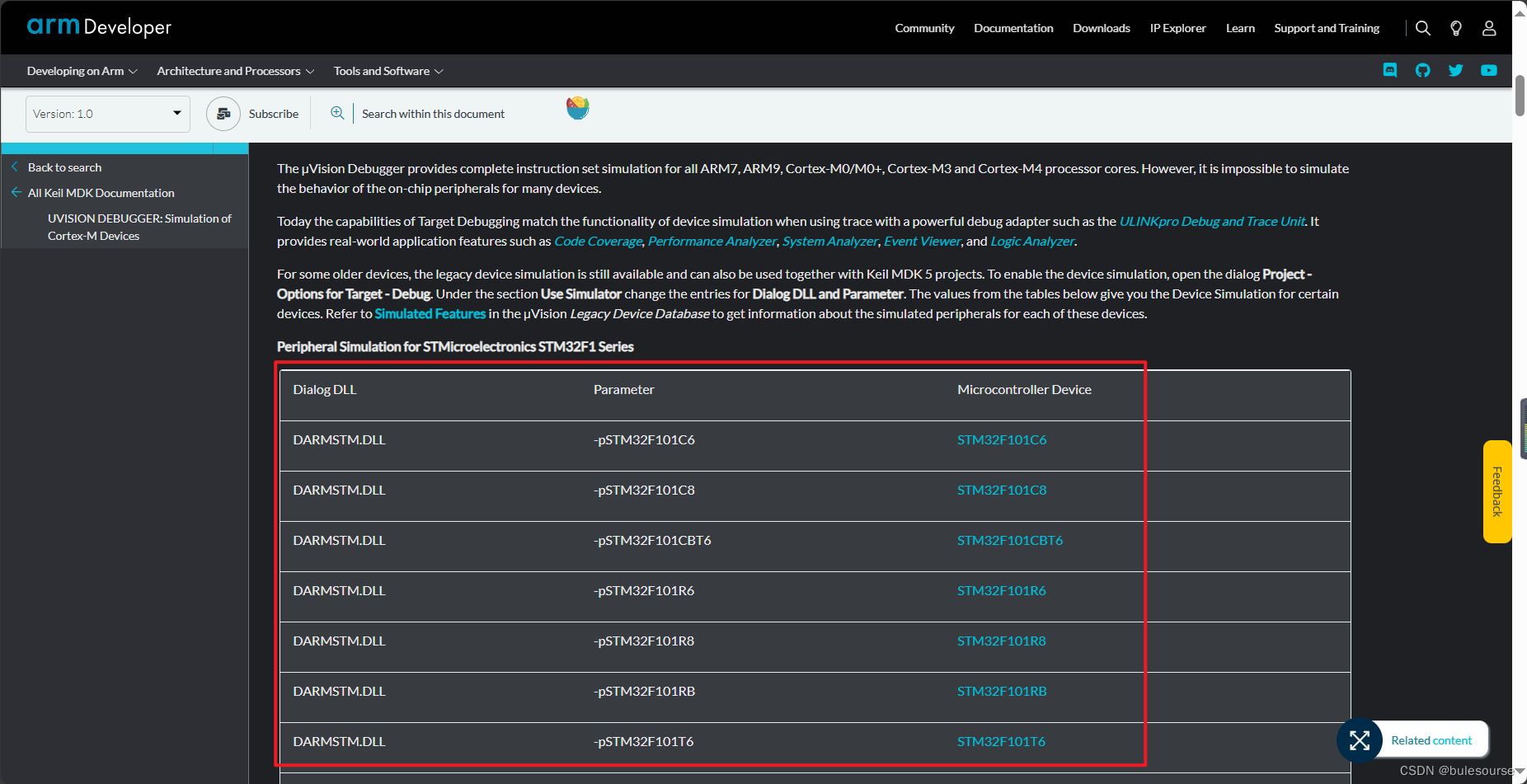Click the arm Developer logo

[99, 26]
